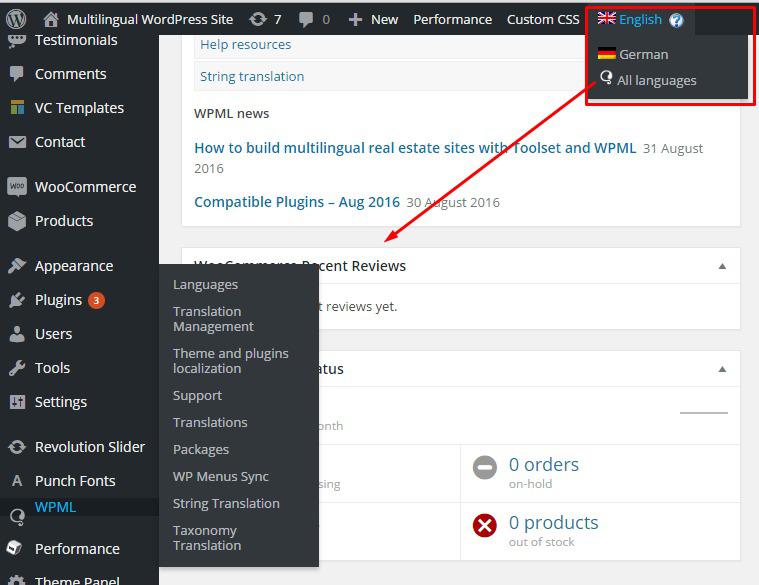759x585 pixels.
Task: Select German from language dropdown
Action: (643, 54)
